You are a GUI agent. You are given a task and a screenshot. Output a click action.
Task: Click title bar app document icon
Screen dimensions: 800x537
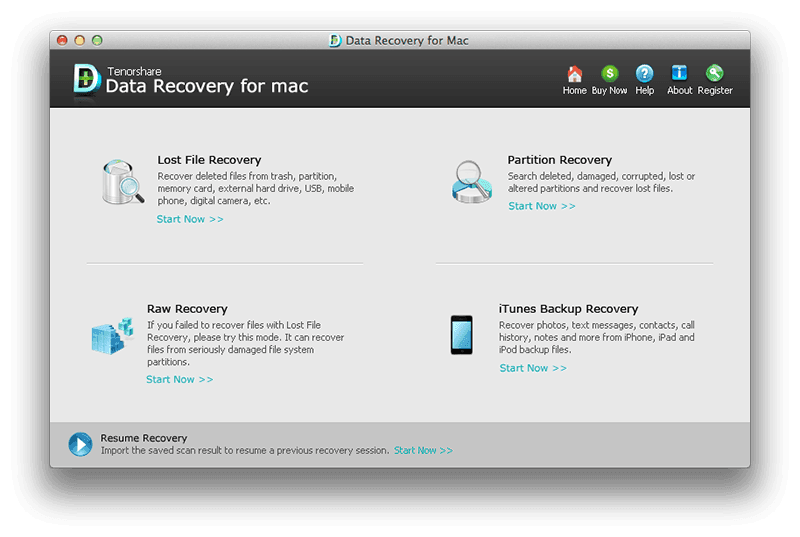pyautogui.click(x=335, y=40)
